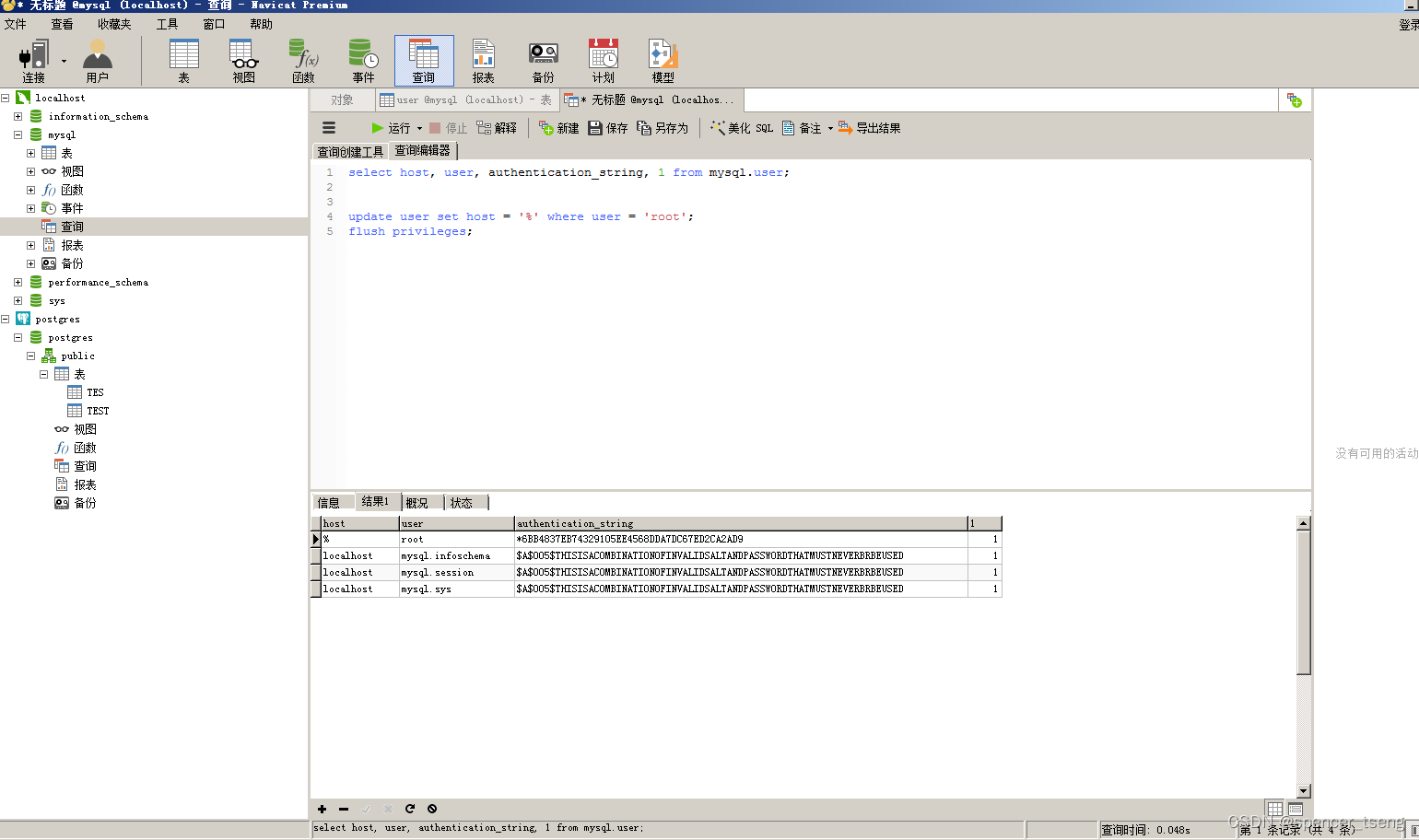Open the Backup (备份) tool
Viewport: 1419px width, 840px height.
coord(543,59)
